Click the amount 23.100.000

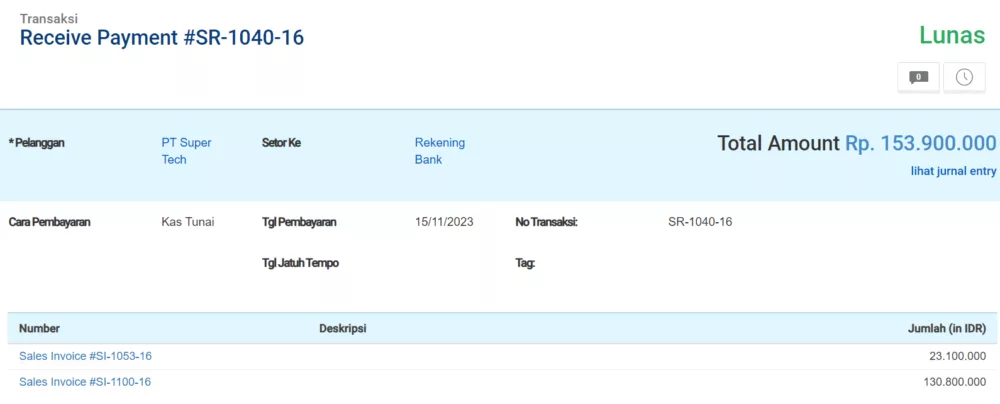pos(957,356)
